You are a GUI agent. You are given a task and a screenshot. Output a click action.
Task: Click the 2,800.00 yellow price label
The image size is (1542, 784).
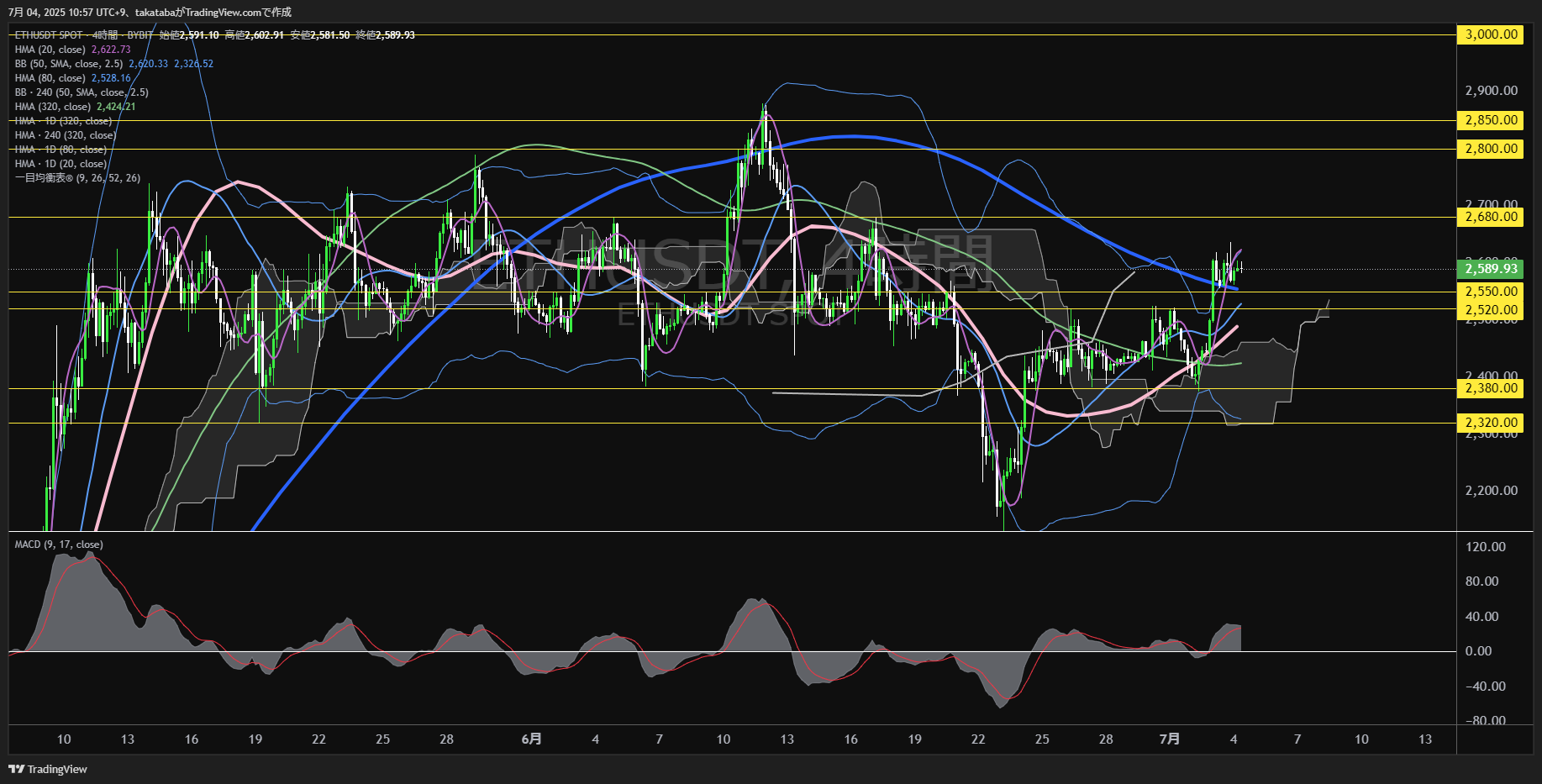click(x=1490, y=149)
